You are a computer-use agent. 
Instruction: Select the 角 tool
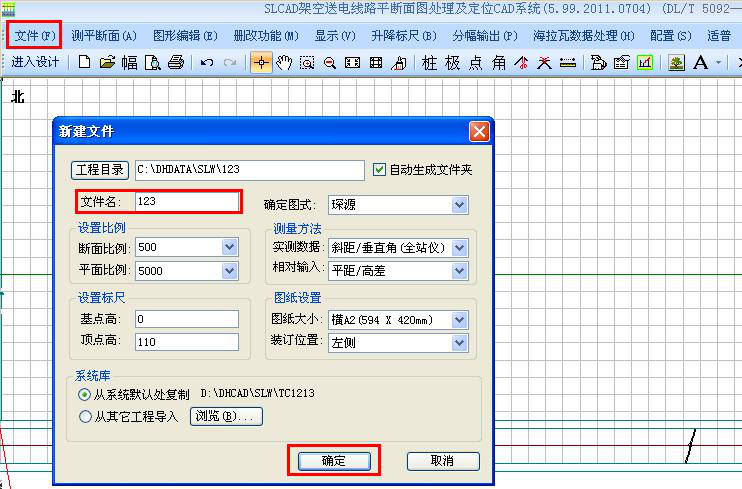[499, 62]
